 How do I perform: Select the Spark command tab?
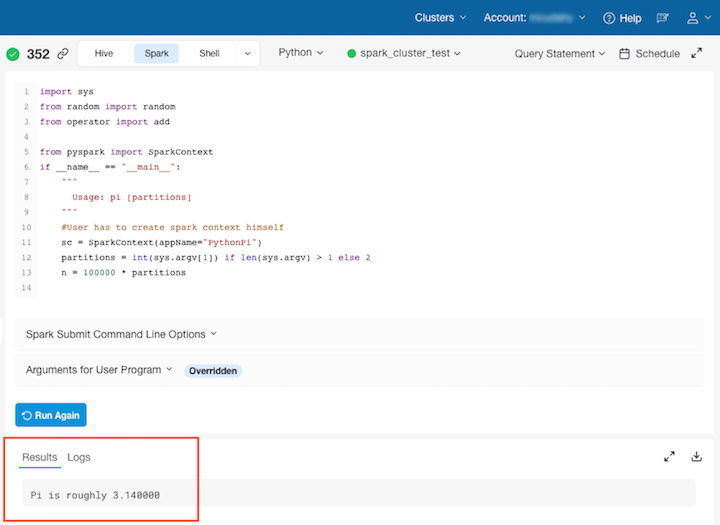click(157, 53)
